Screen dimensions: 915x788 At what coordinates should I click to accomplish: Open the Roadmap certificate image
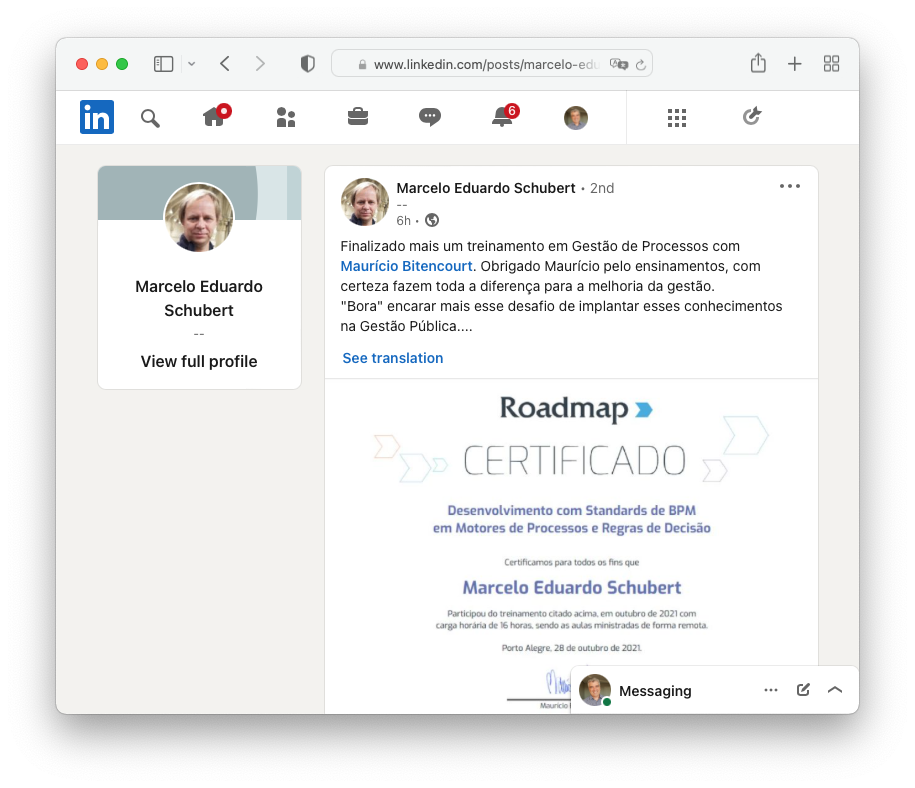click(x=571, y=546)
